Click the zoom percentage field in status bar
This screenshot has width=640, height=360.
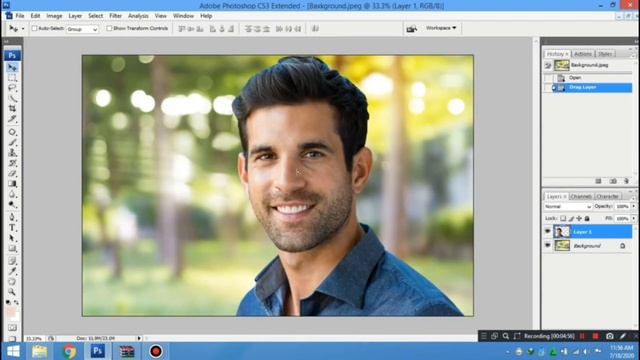34,338
